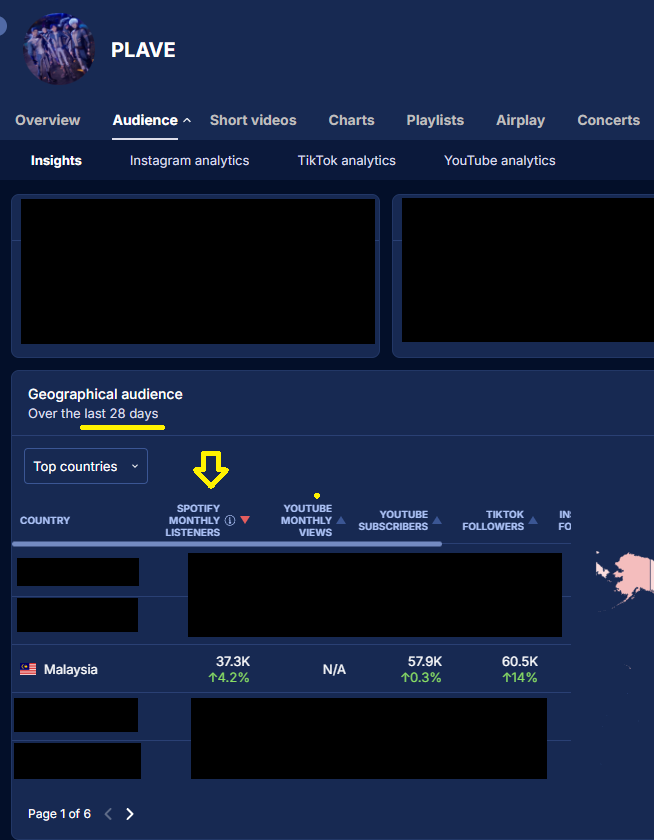Open the PLAVE artist avatar image
This screenshot has width=654, height=840.
(59, 49)
